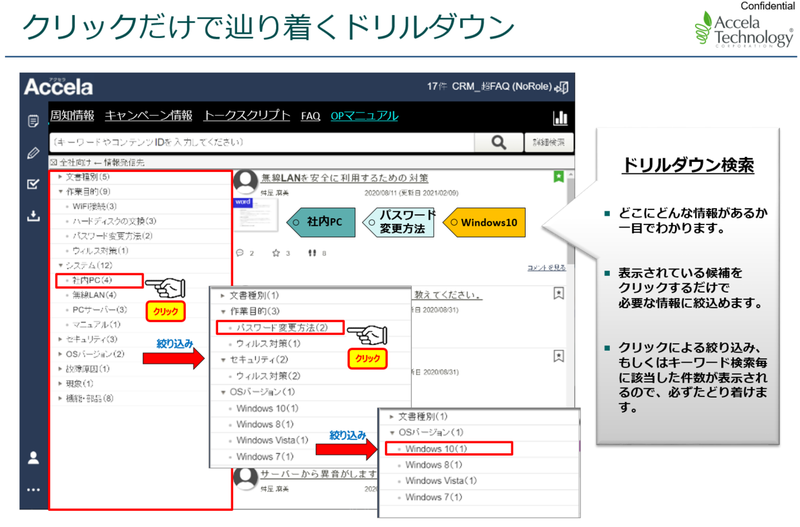Open the document list sidebar icon
Image resolution: width=800 pixels, height=527 pixels.
pos(33,121)
